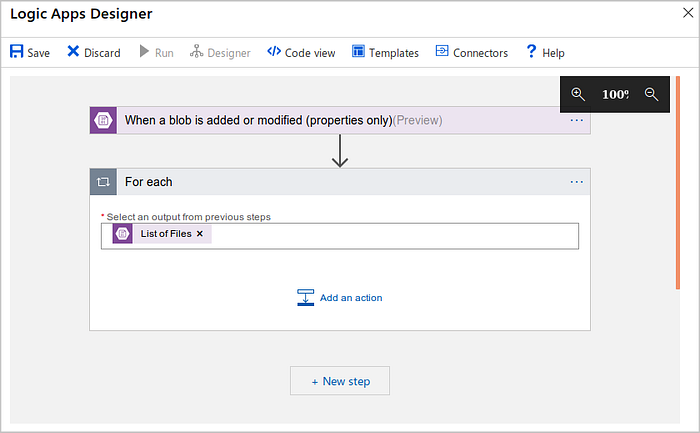This screenshot has height=433, width=700.
Task: Close the Logic Apps Designer pane
Action: (x=688, y=13)
